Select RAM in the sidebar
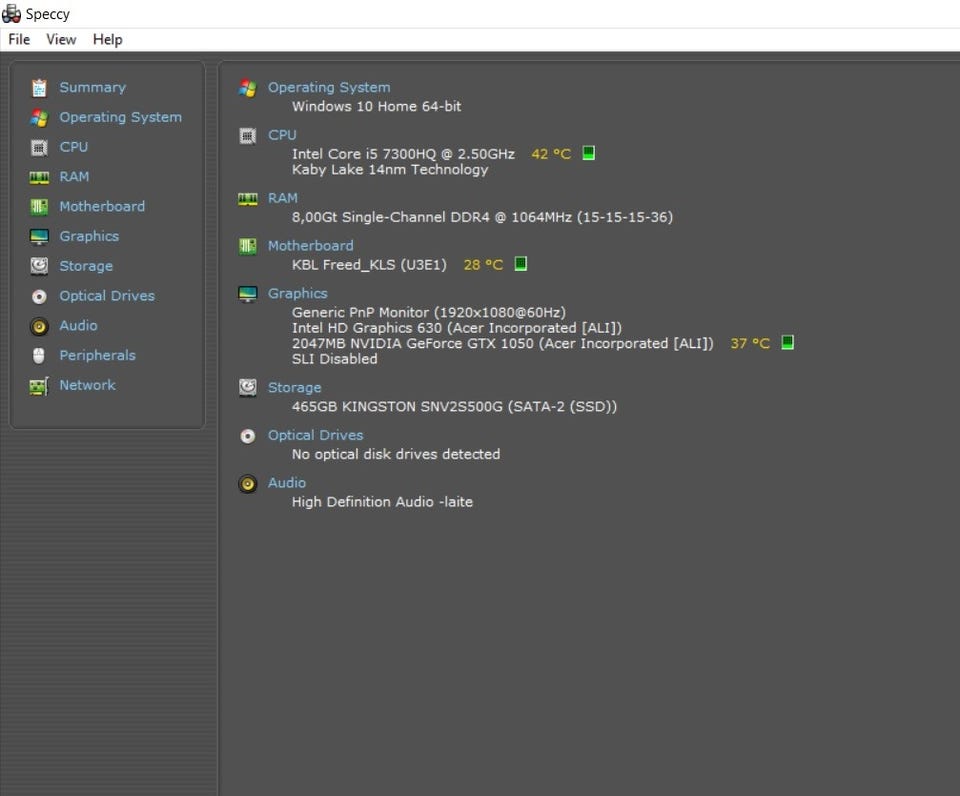Screen dimensions: 960x796 point(74,177)
